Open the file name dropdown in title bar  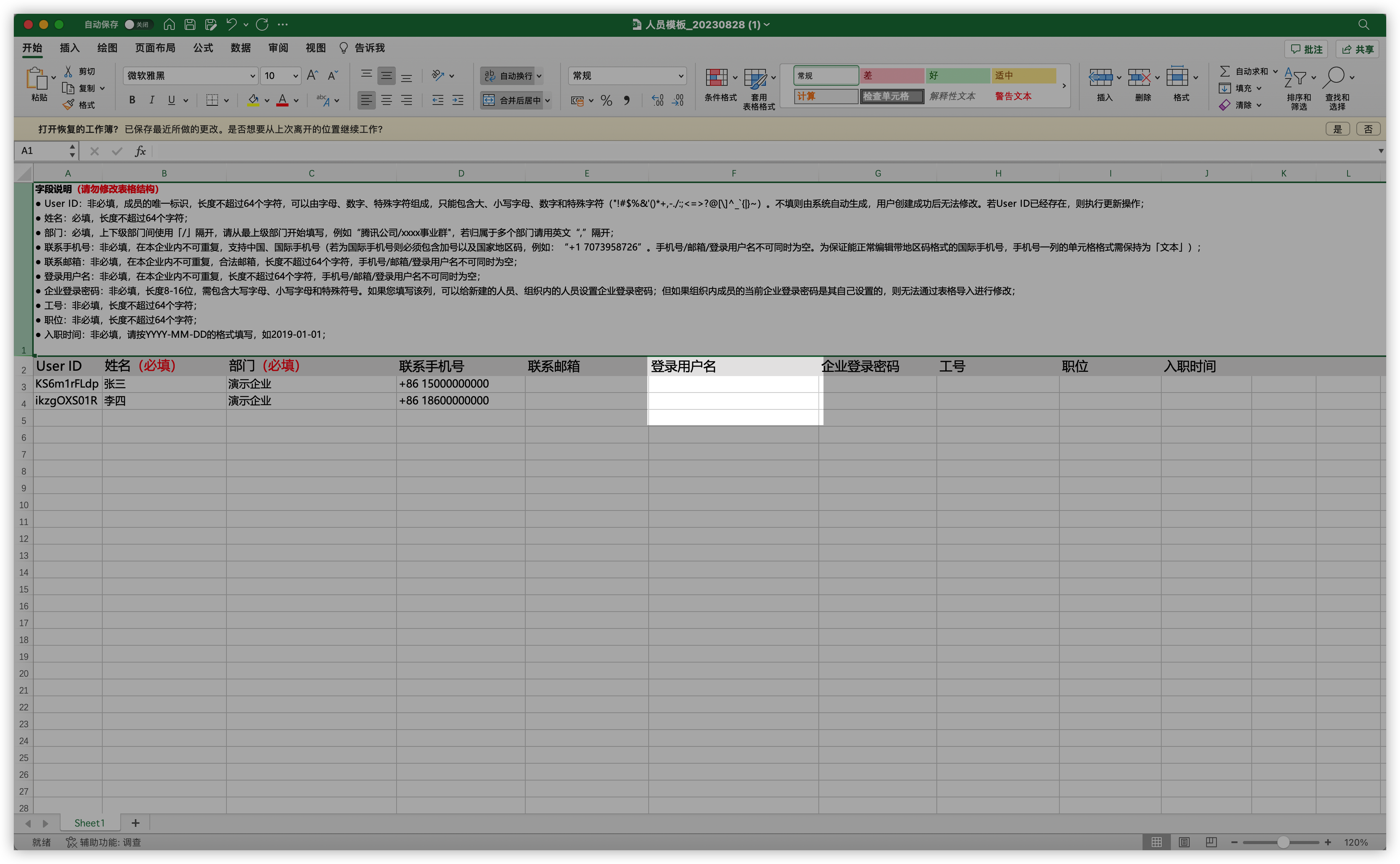click(767, 25)
